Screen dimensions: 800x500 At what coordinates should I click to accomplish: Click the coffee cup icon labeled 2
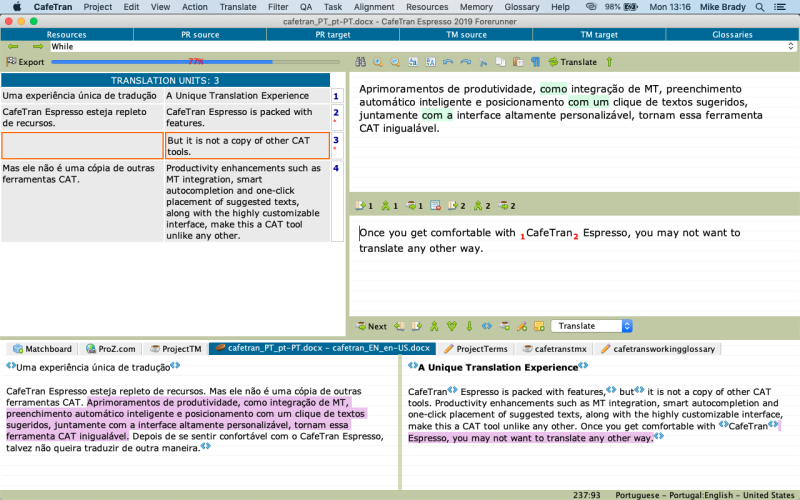pyautogui.click(x=507, y=206)
